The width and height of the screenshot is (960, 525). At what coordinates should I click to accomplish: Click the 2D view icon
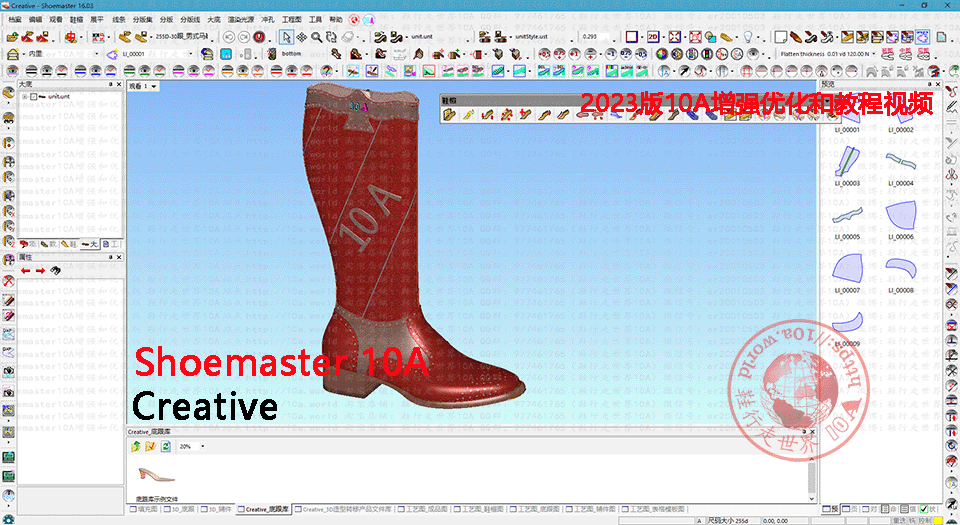pyautogui.click(x=653, y=37)
